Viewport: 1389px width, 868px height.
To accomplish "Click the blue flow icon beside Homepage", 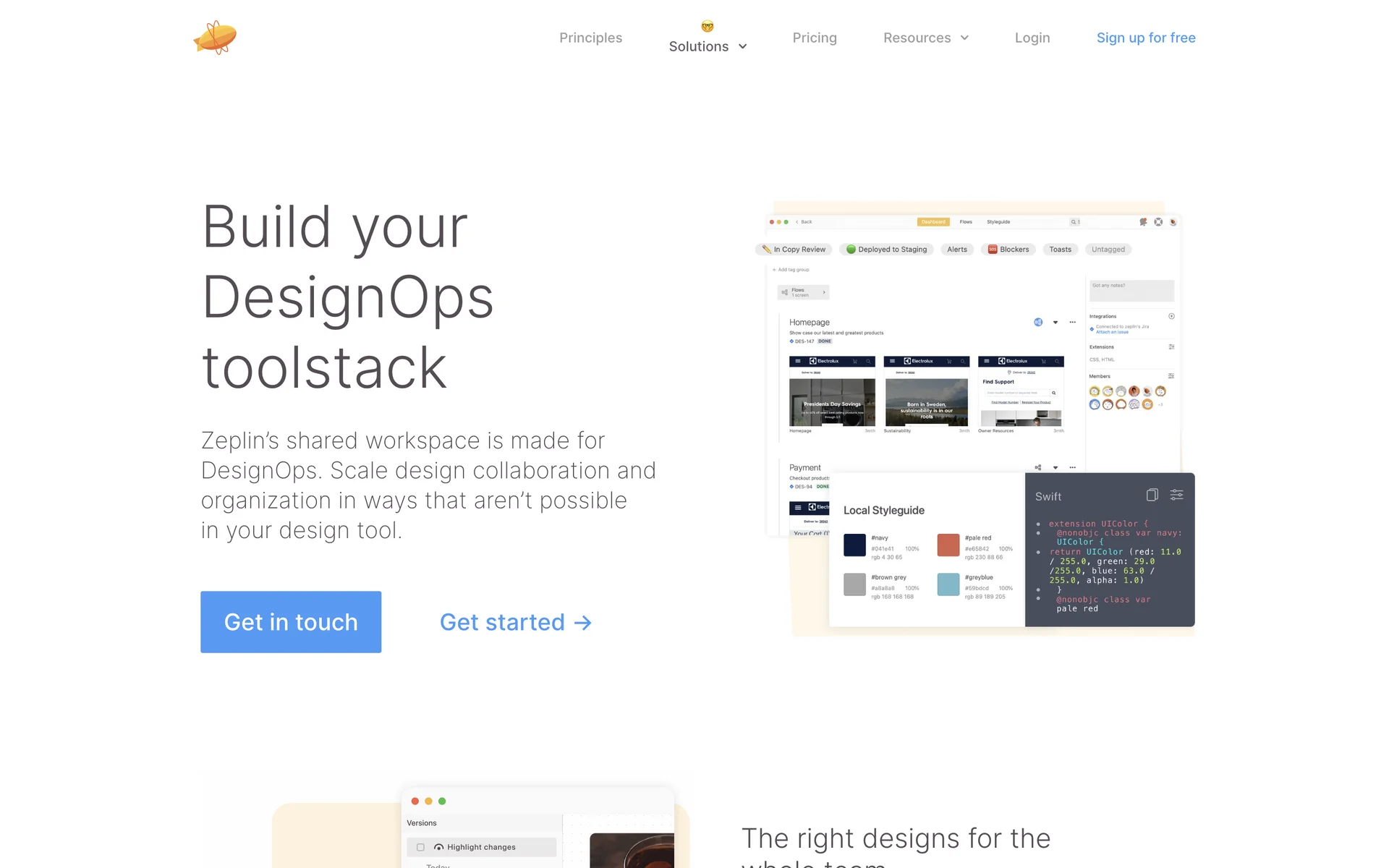I will 1038,323.
